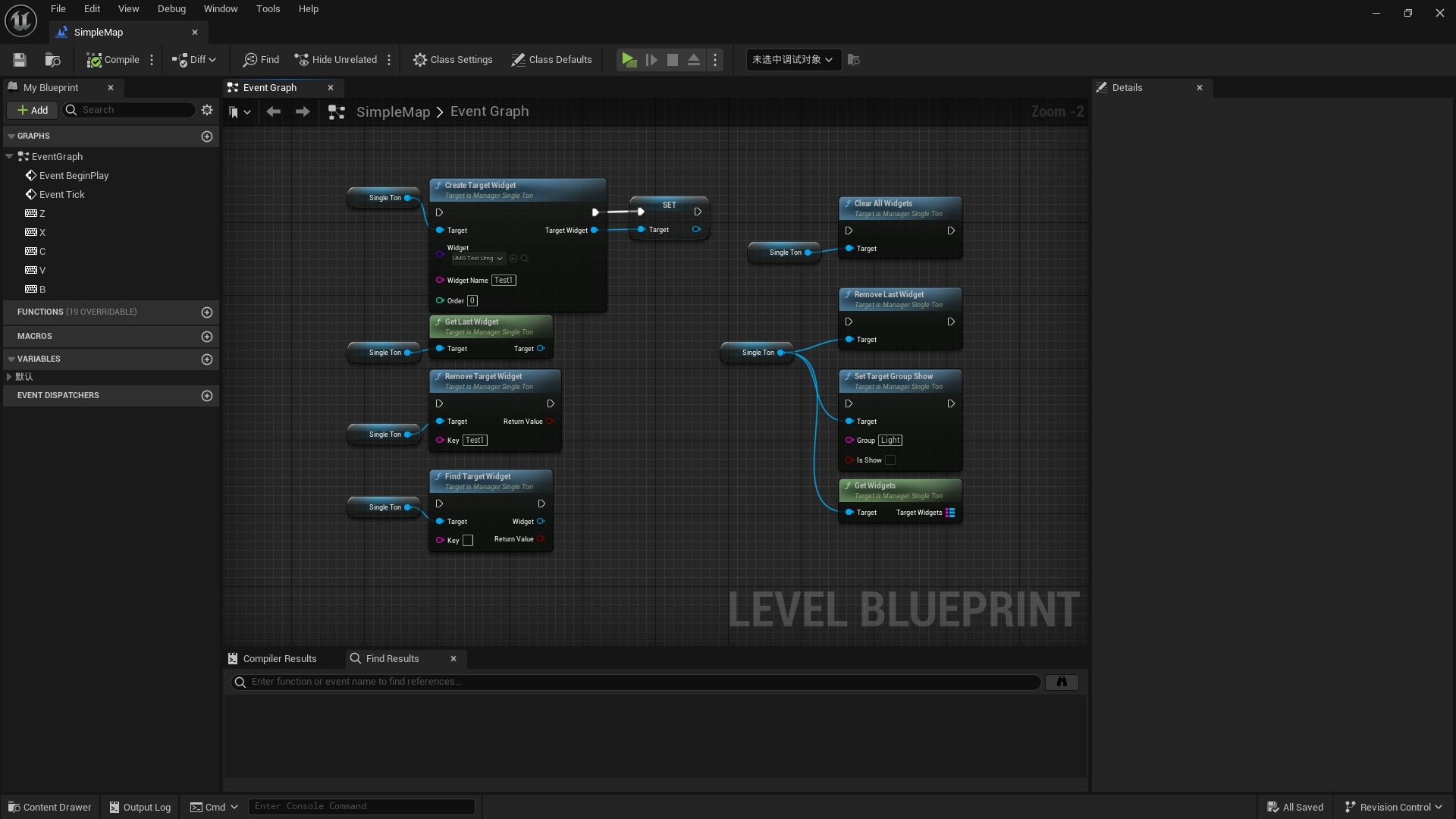Click the Save asset icon
The width and height of the screenshot is (1456, 819).
pyautogui.click(x=19, y=60)
